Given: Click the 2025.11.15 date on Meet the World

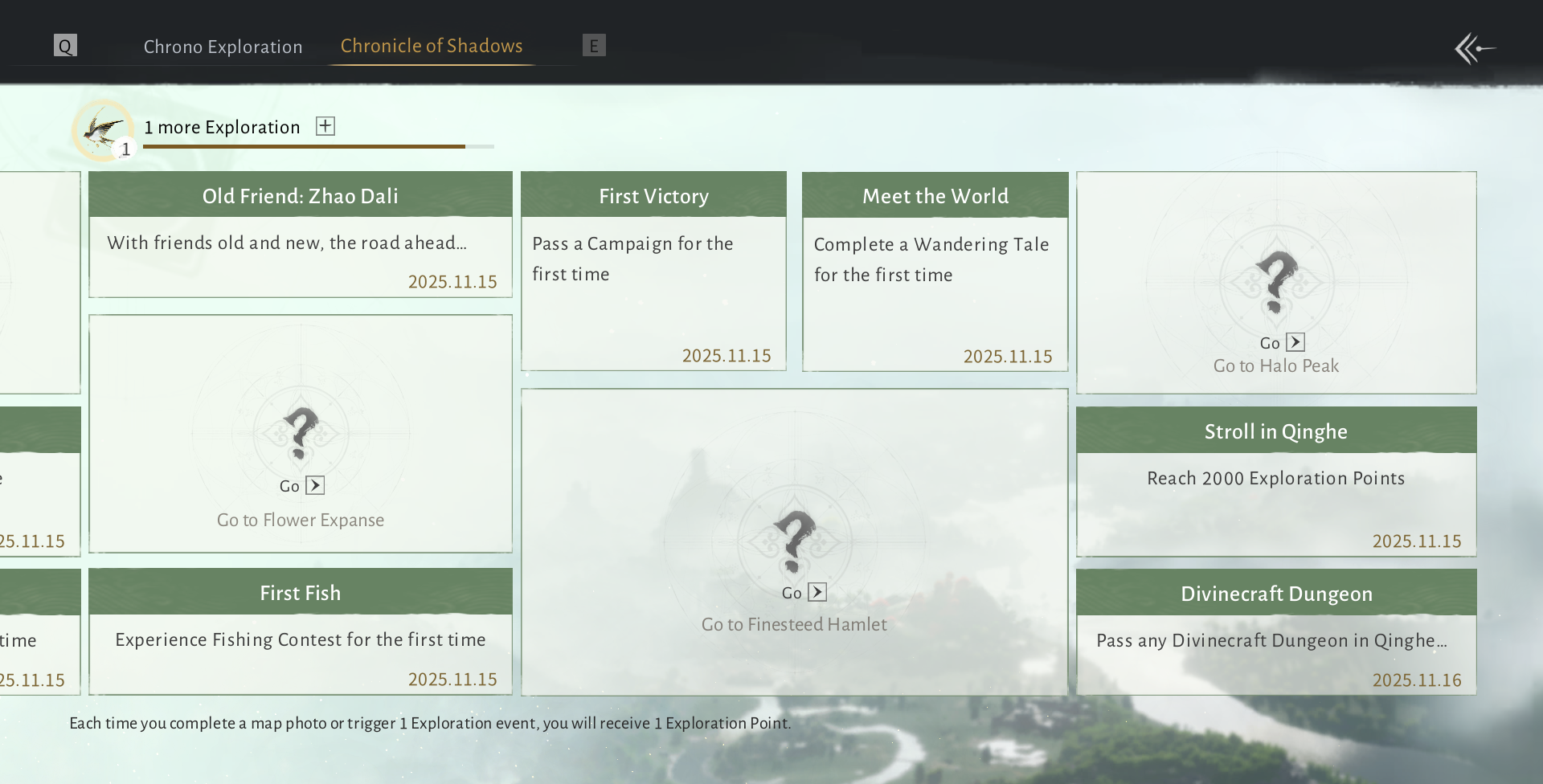Looking at the screenshot, I should pyautogui.click(x=1008, y=356).
